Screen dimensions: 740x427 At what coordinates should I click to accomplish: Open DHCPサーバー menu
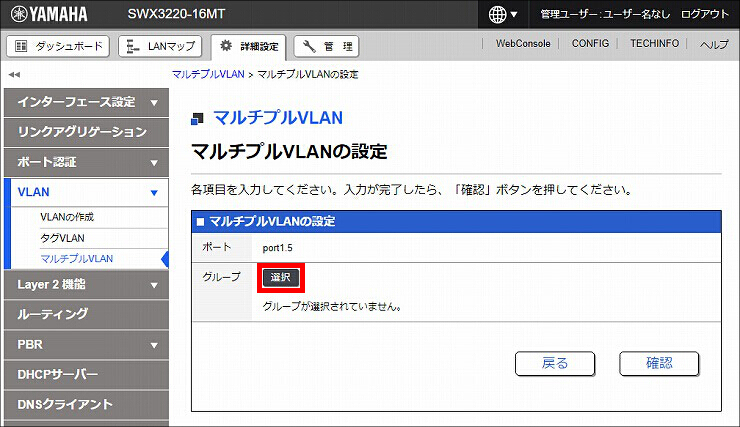(x=86, y=375)
